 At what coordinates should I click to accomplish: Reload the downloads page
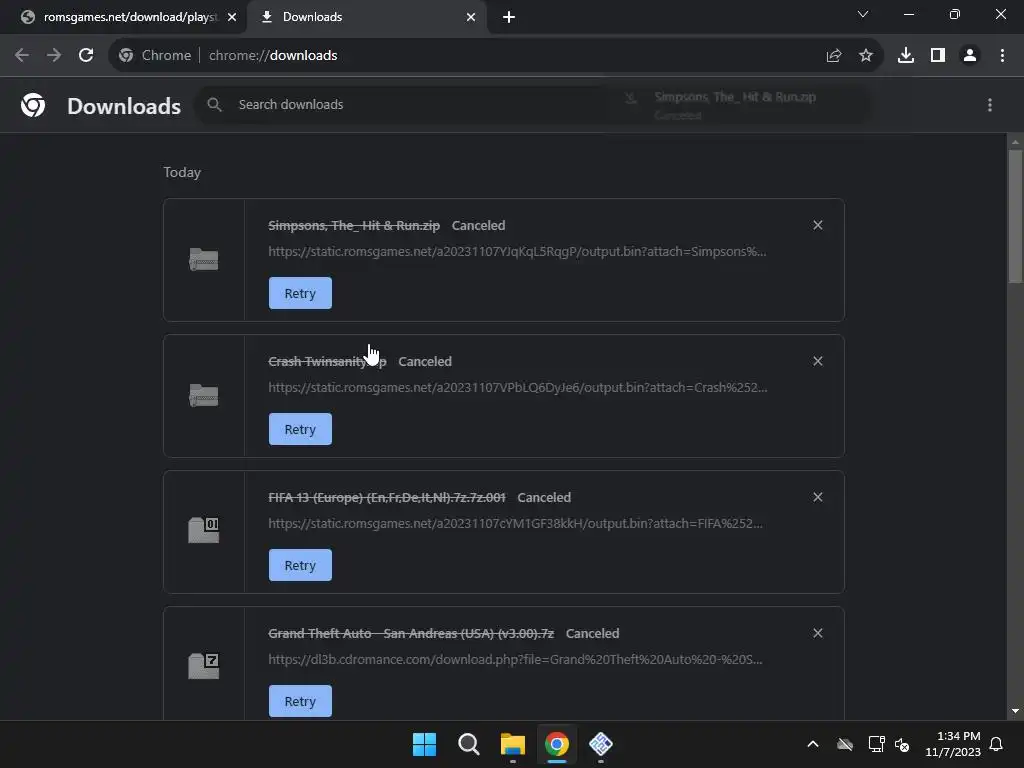[86, 56]
